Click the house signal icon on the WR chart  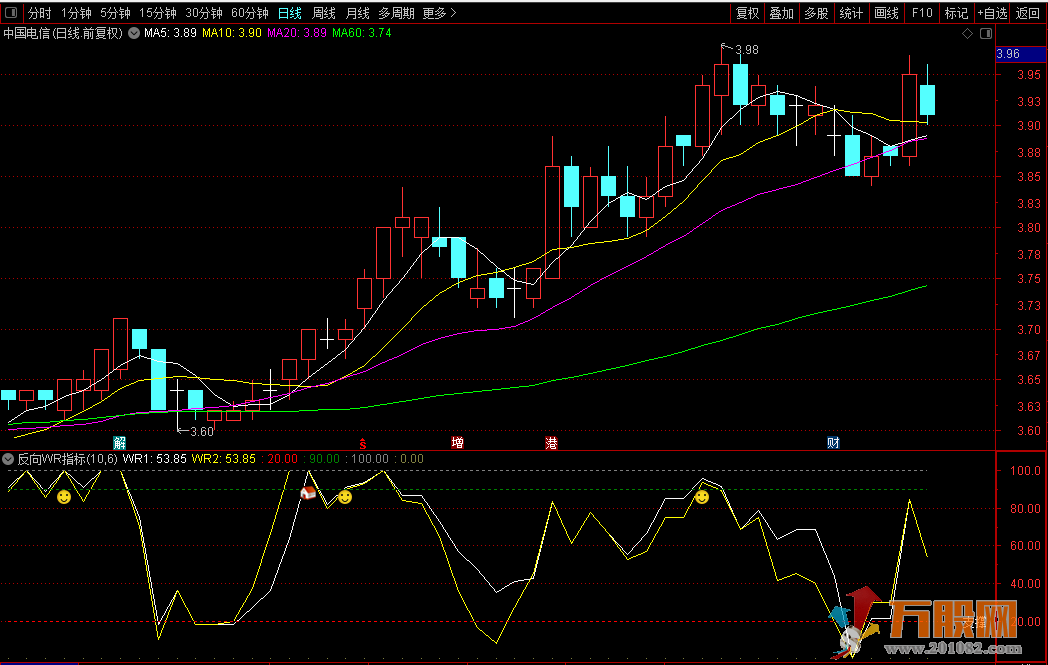(308, 493)
